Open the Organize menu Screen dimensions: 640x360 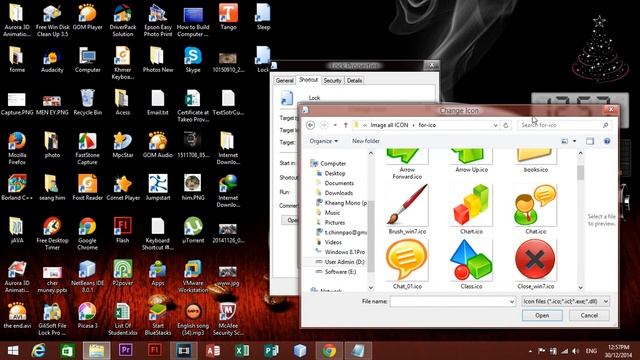coord(323,141)
